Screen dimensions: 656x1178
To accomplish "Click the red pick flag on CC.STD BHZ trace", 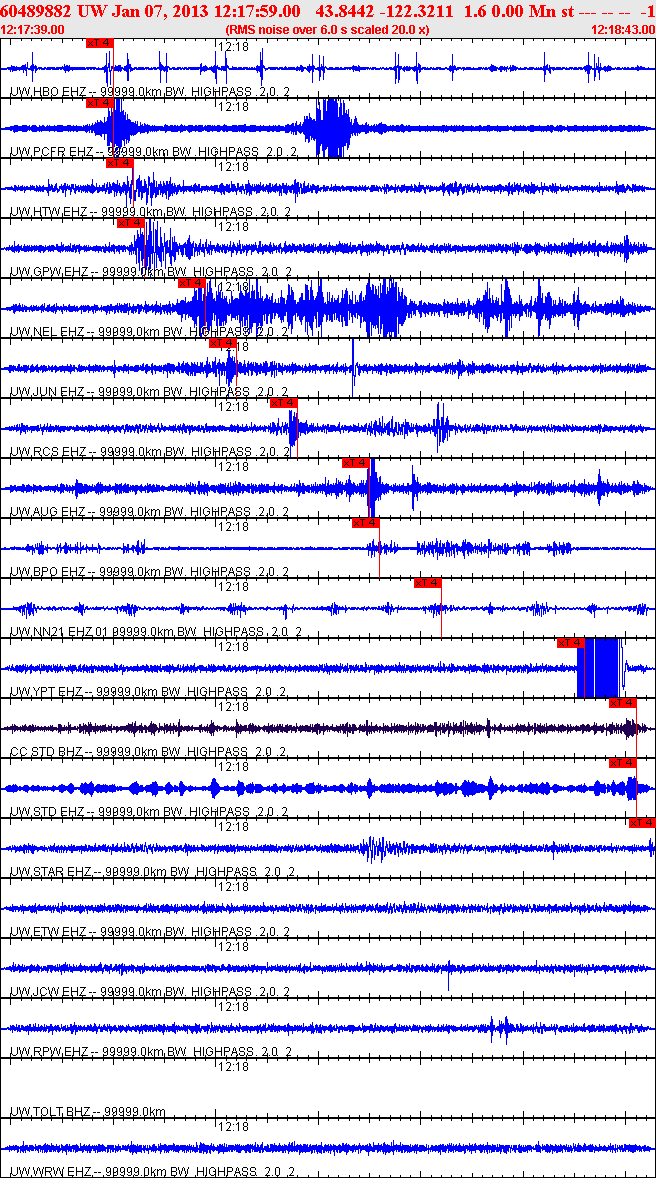I will (623, 703).
